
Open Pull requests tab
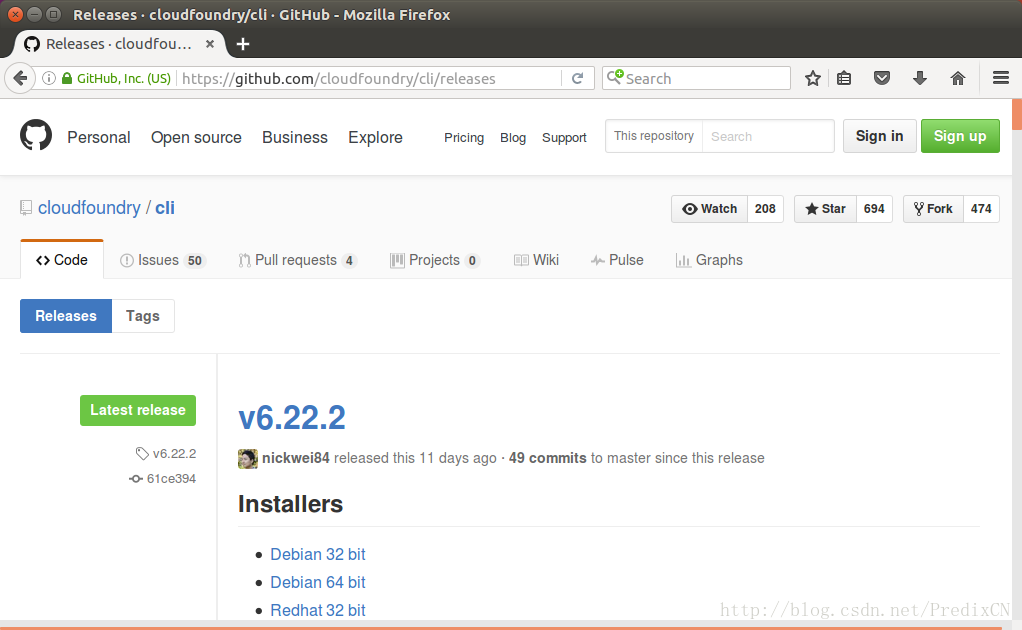click(x=297, y=260)
